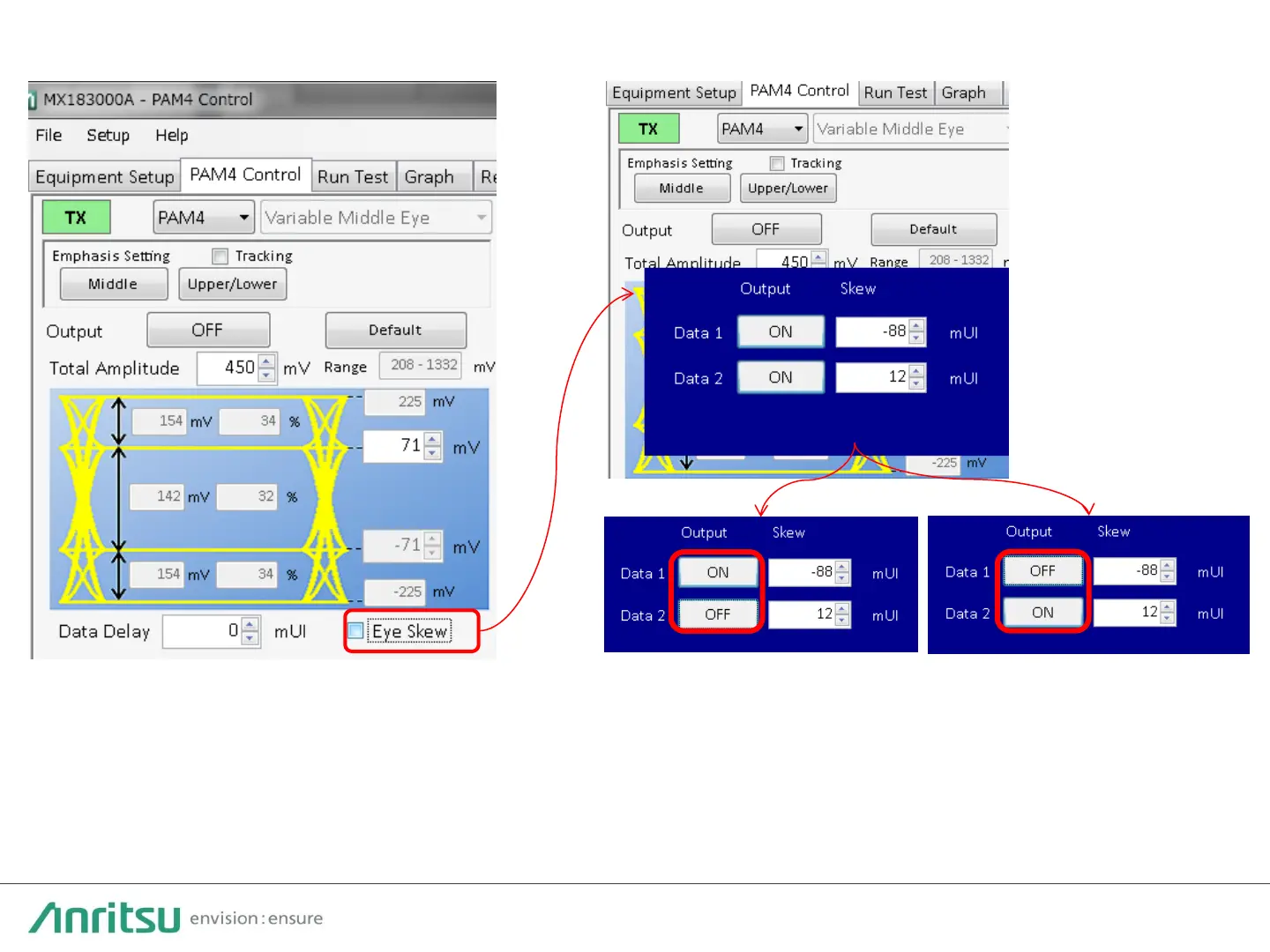Click the MX183000A title bar app icon
The width and height of the screenshot is (1270, 952).
point(33,100)
